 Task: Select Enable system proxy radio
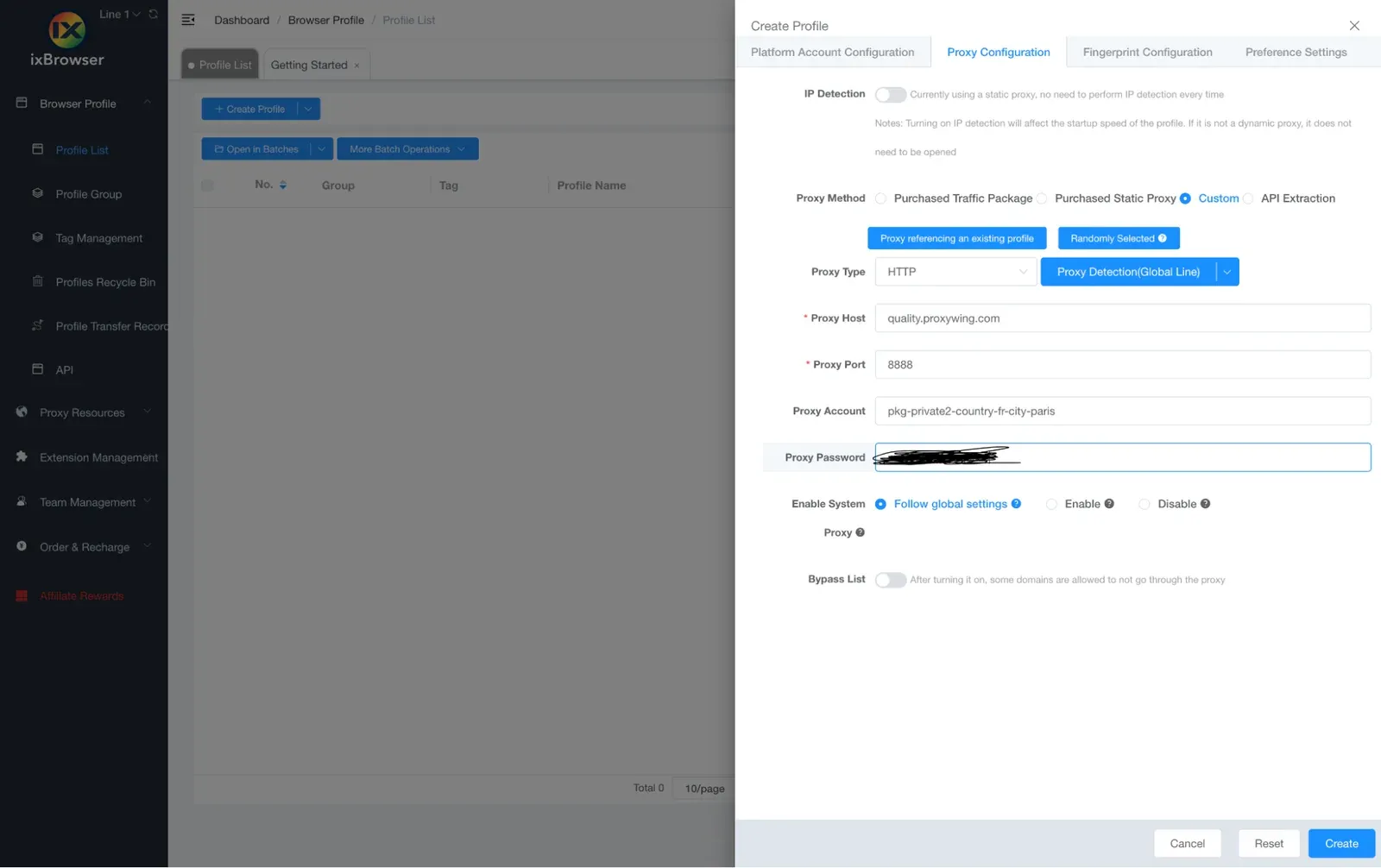(x=1051, y=504)
